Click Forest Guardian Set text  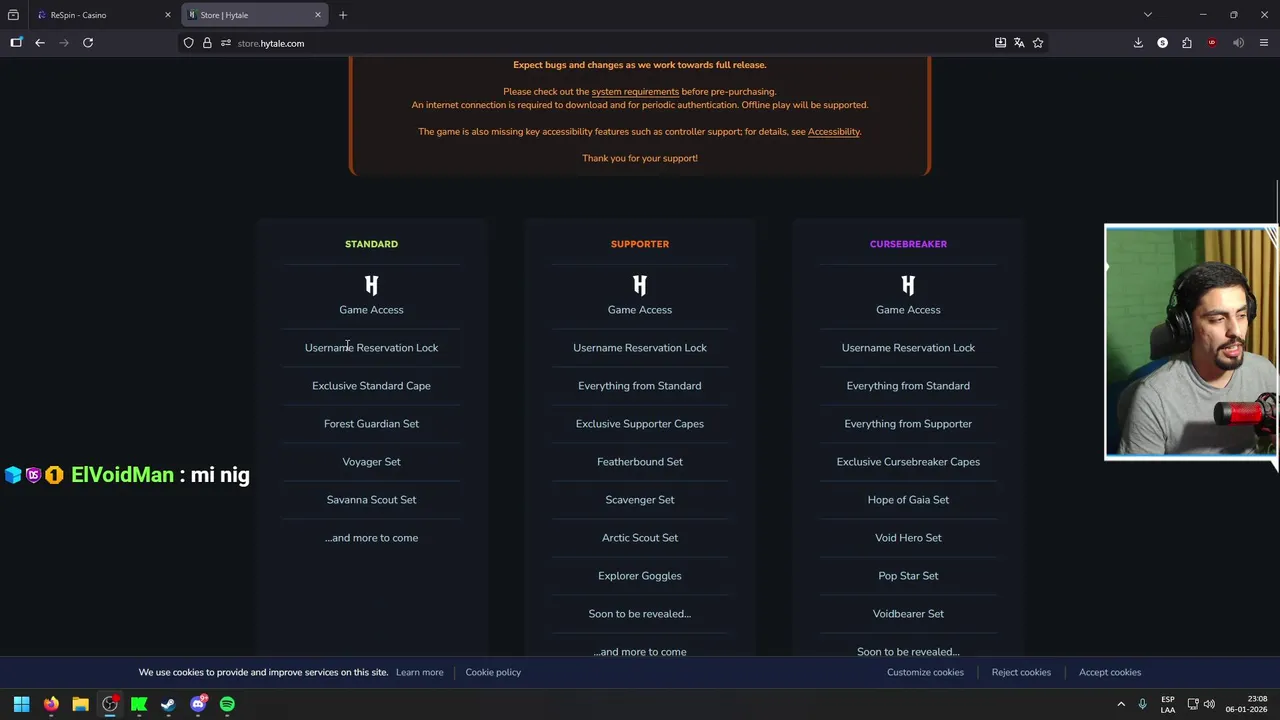pyautogui.click(x=371, y=424)
